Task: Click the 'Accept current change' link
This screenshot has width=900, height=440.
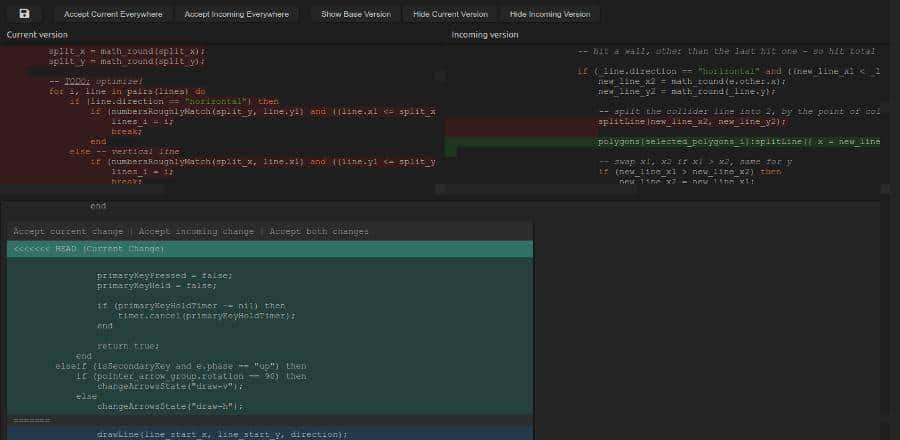Action: (68, 232)
